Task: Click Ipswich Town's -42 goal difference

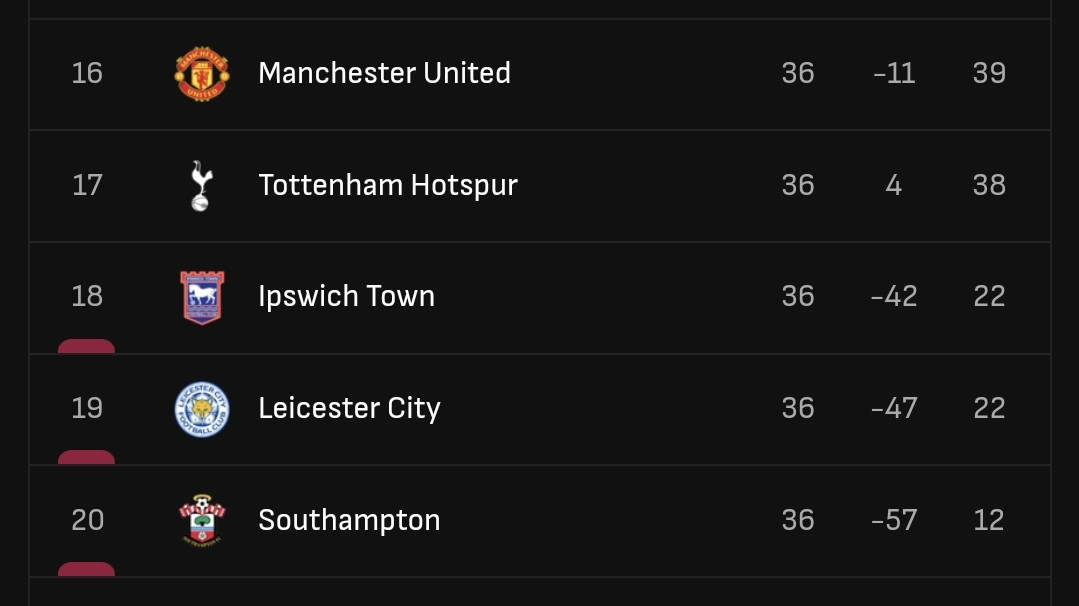Action: [893, 296]
